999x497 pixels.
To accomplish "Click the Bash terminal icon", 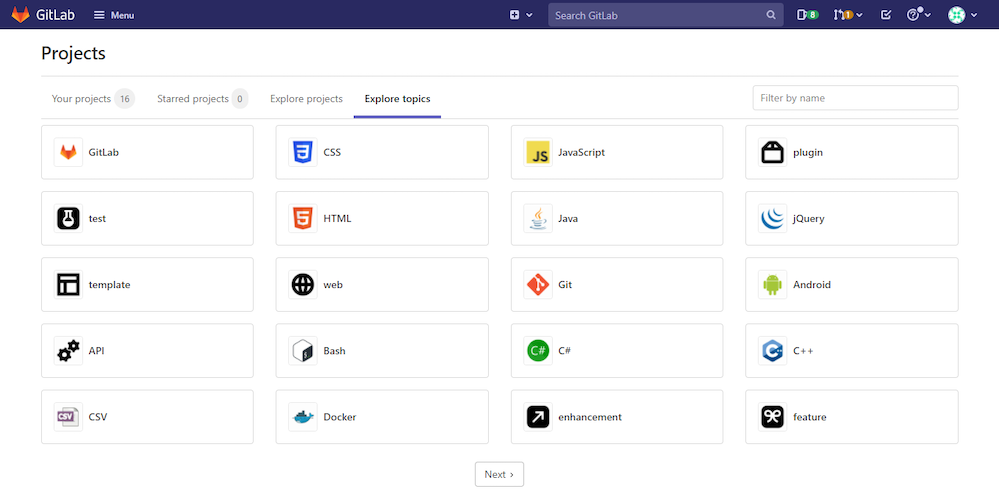I will [x=303, y=351].
